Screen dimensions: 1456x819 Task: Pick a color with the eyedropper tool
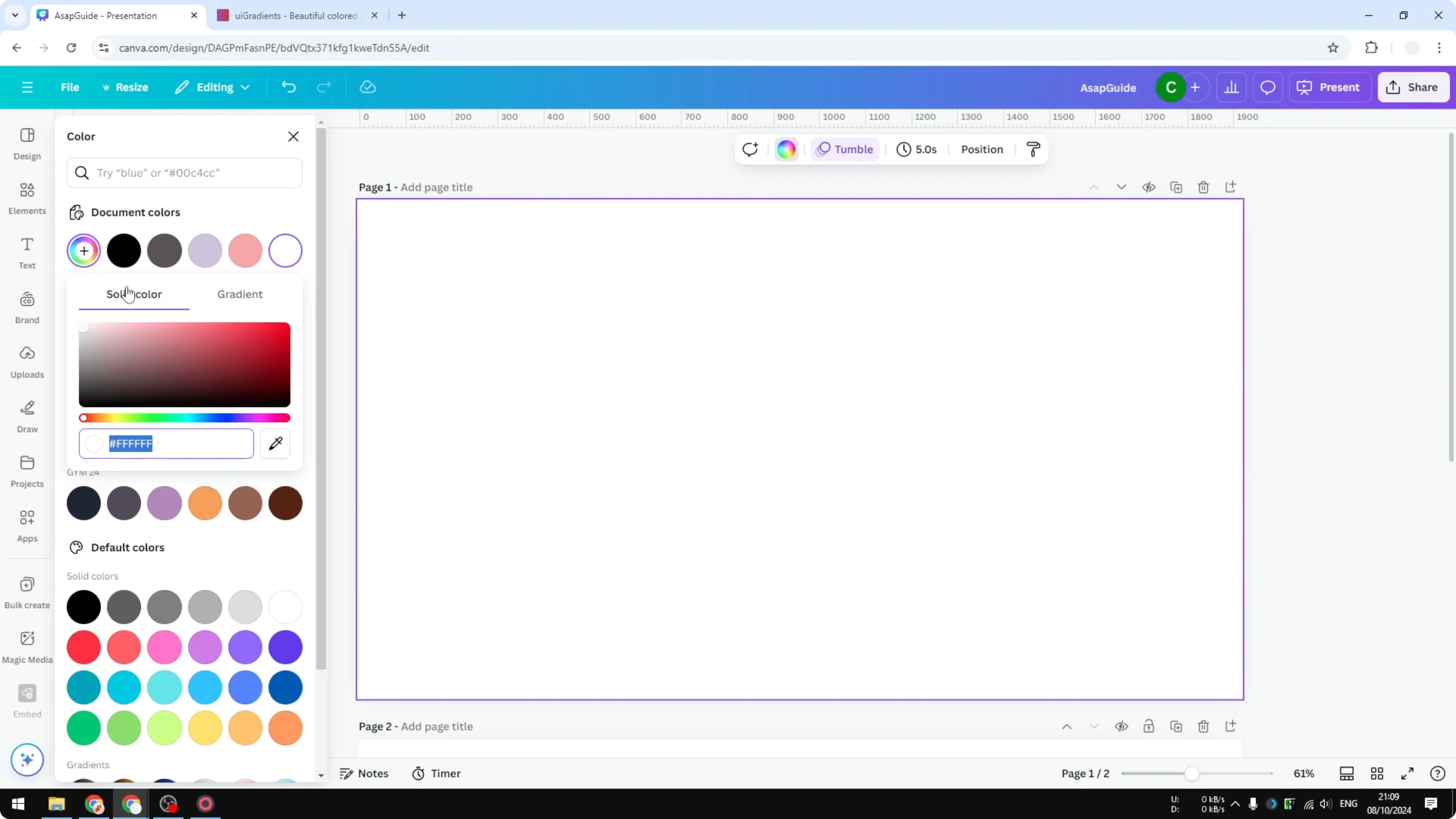[x=275, y=444]
